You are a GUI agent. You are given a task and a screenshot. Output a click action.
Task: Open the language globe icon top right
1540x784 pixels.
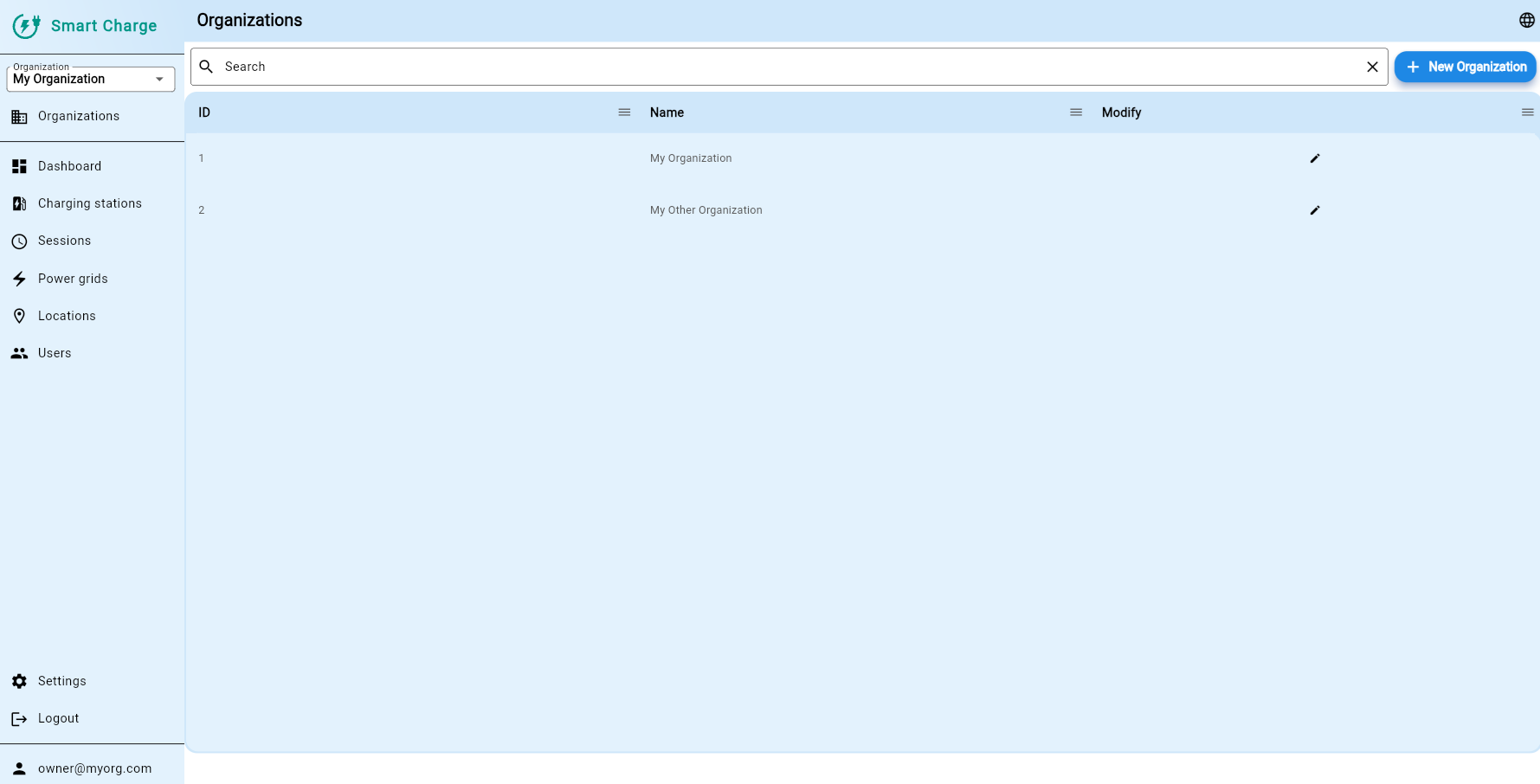tap(1525, 20)
